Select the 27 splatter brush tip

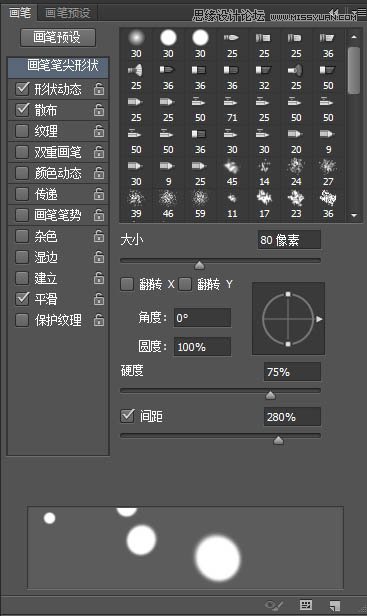click(x=328, y=173)
